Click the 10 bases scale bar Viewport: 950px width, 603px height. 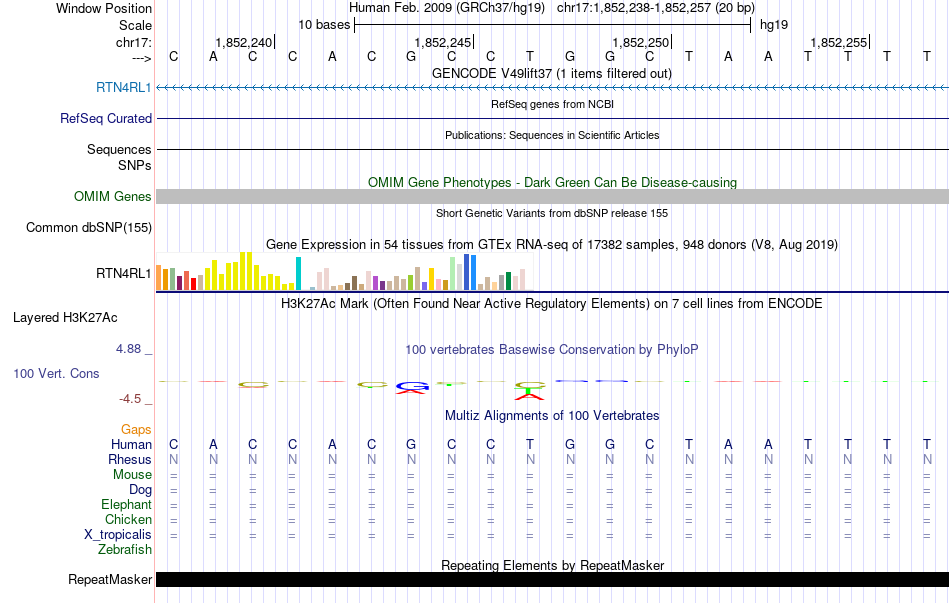(x=552, y=24)
